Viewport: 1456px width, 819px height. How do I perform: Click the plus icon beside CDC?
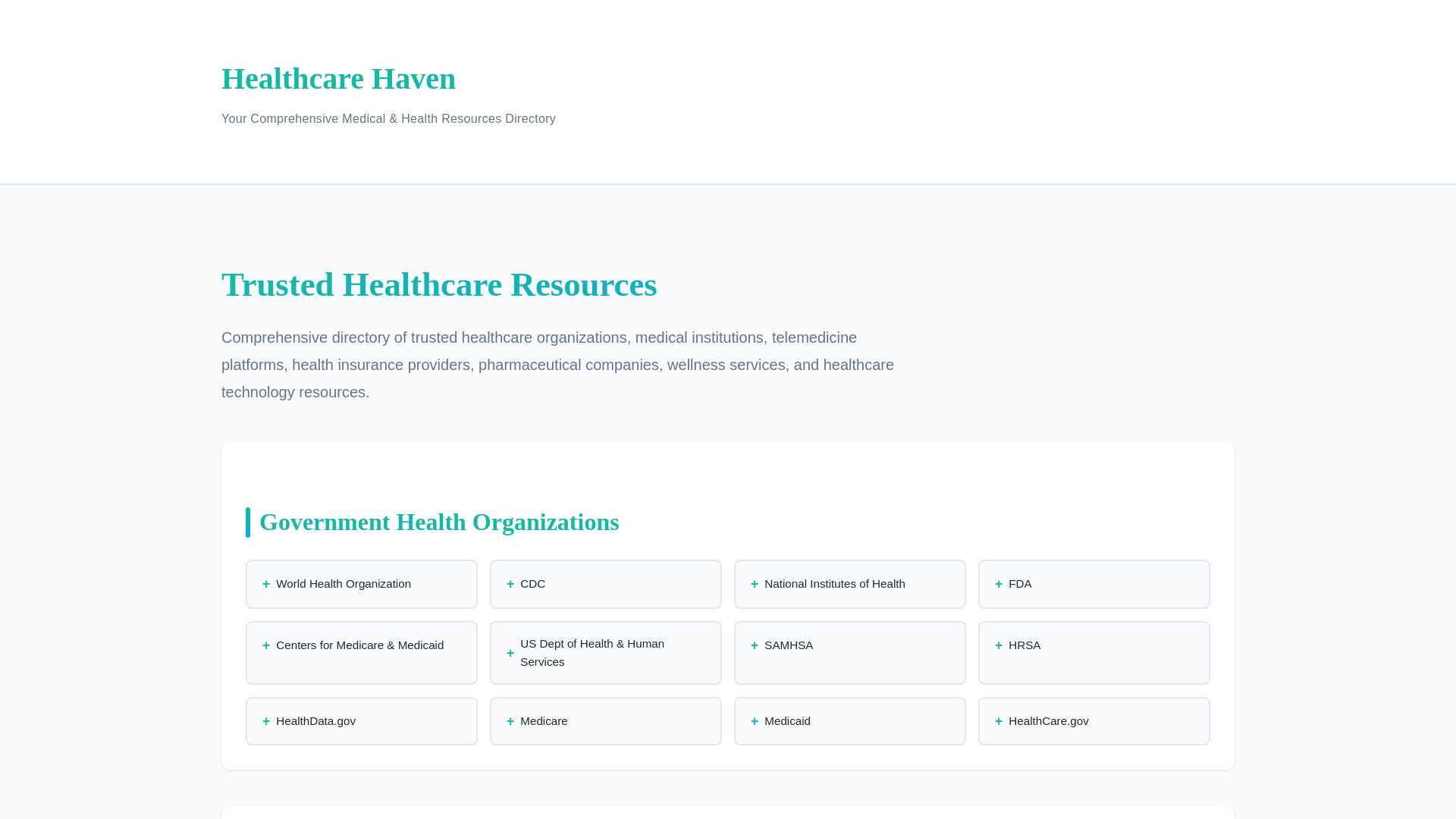[510, 584]
